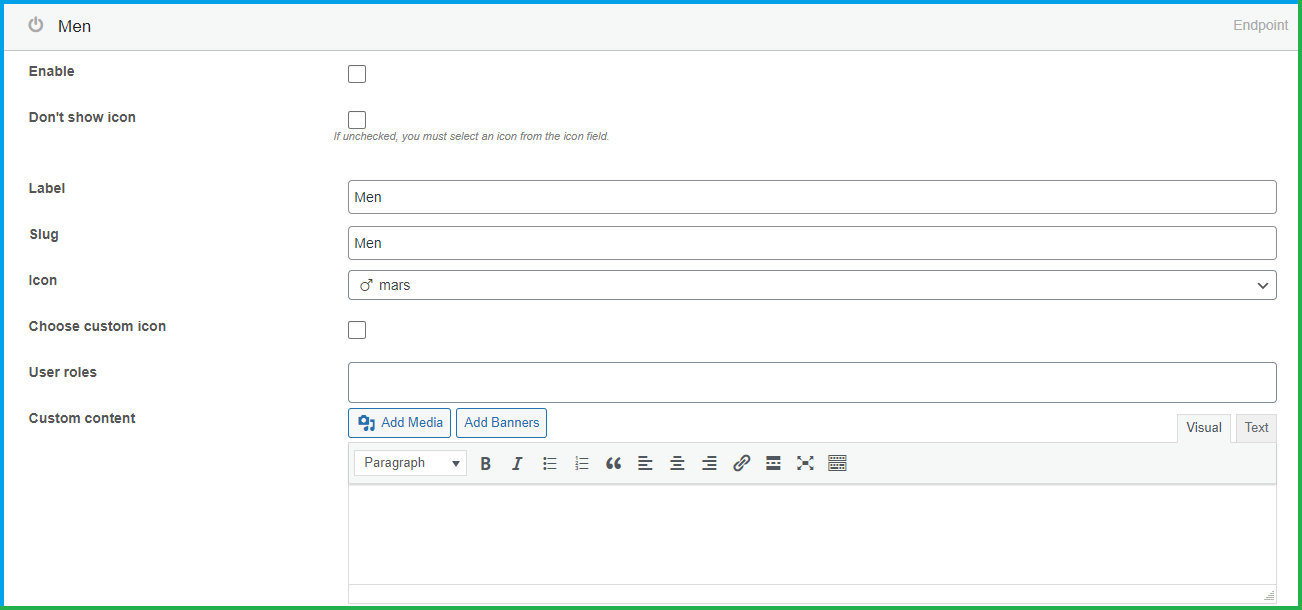1302x610 pixels.
Task: Click inside the User roles field
Action: [x=812, y=382]
